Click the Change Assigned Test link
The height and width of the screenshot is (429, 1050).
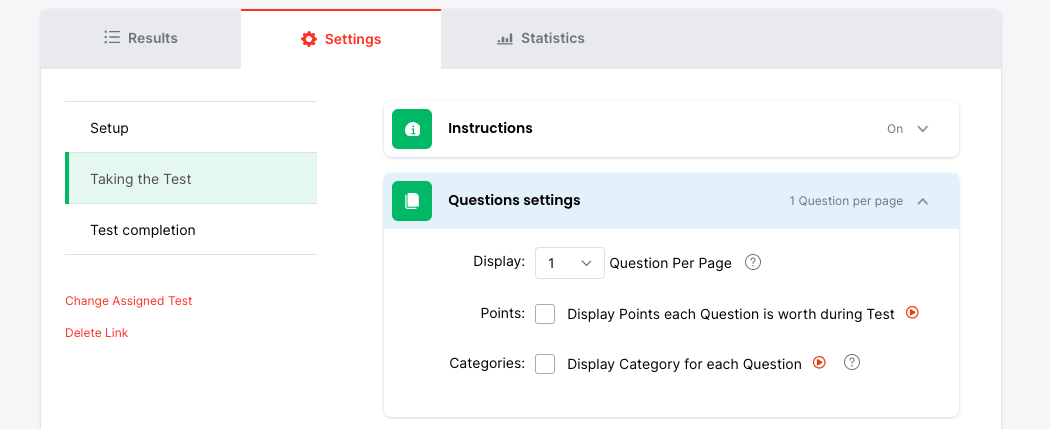click(x=129, y=301)
